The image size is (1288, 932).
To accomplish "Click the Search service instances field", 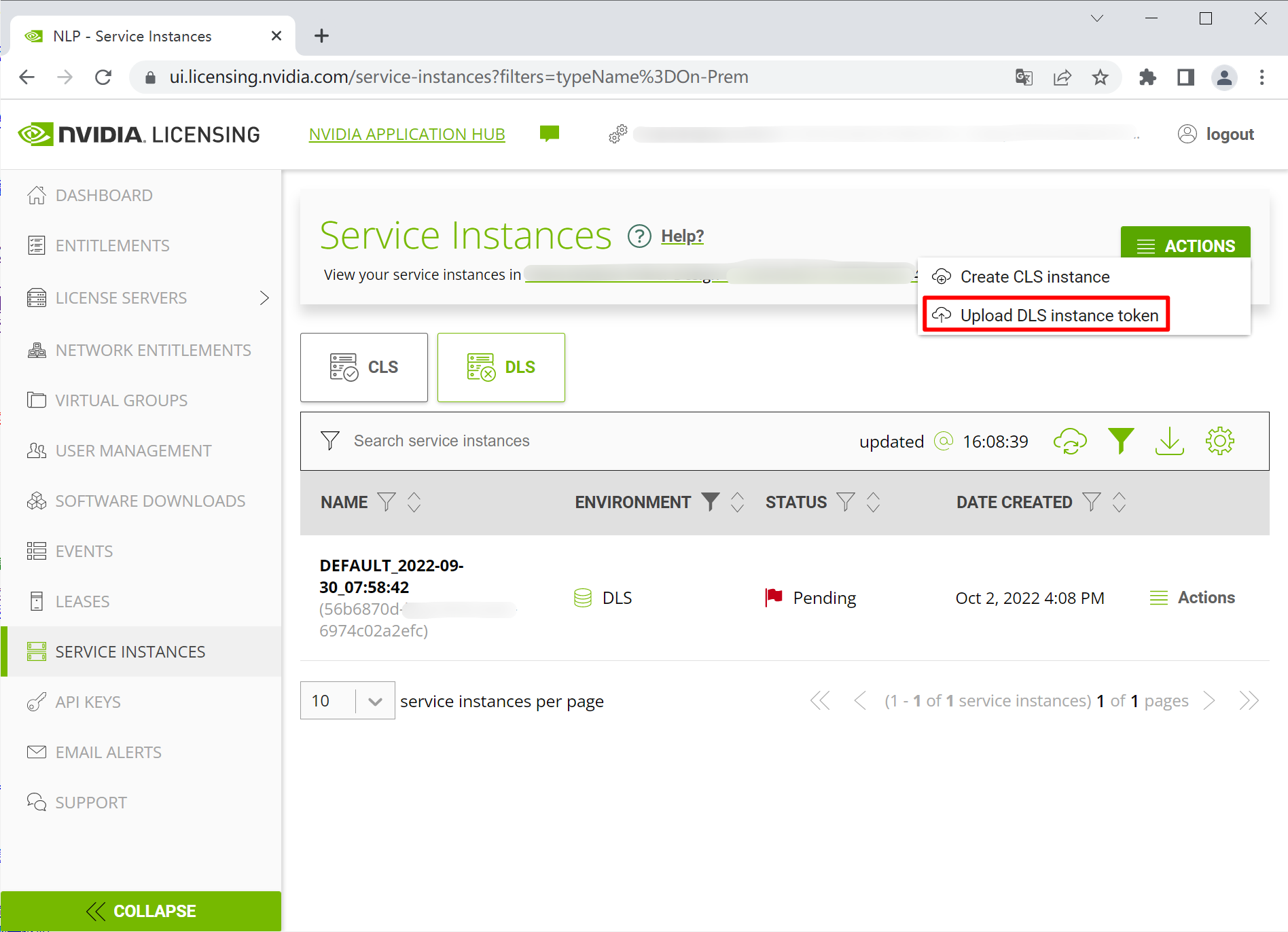I will click(x=442, y=442).
